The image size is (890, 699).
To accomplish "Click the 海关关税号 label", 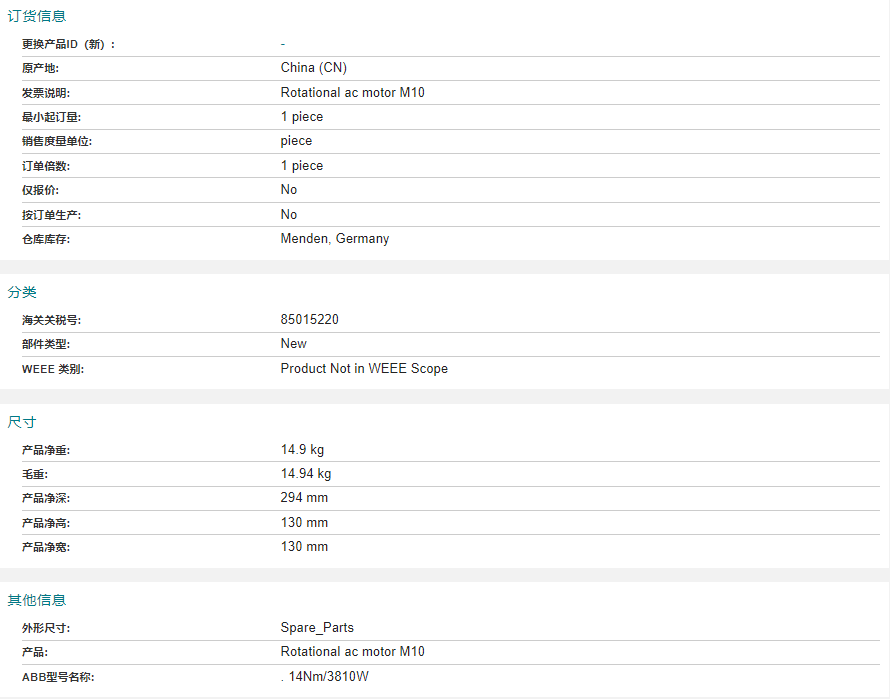I will [x=51, y=321].
